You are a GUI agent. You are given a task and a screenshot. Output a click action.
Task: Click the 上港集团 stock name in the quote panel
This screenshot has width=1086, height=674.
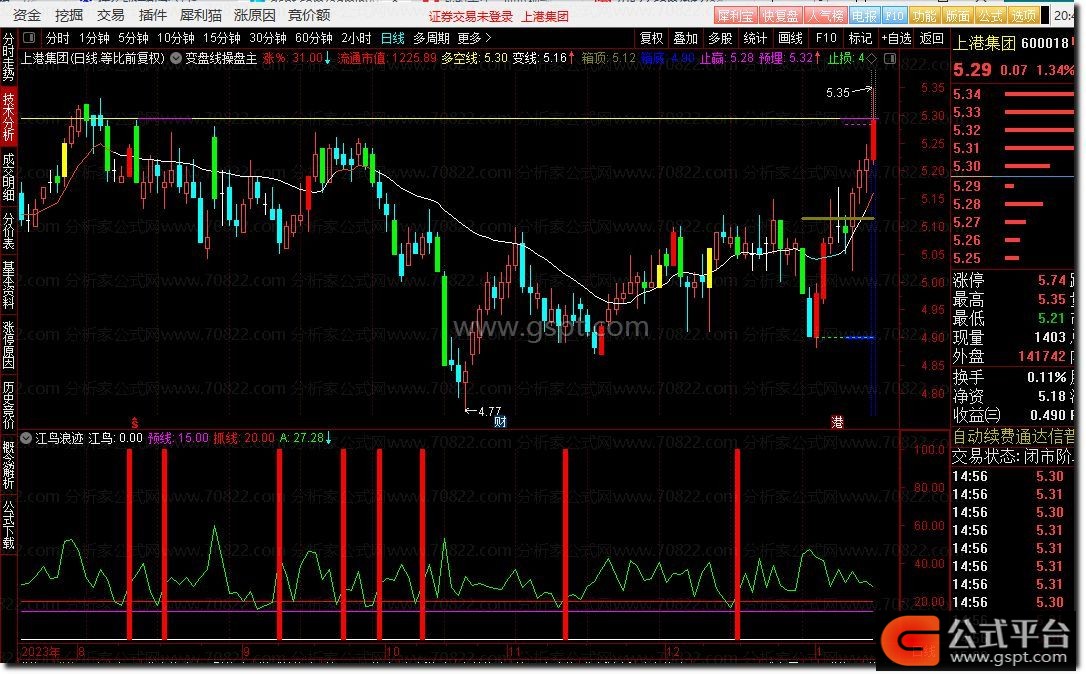coord(986,43)
